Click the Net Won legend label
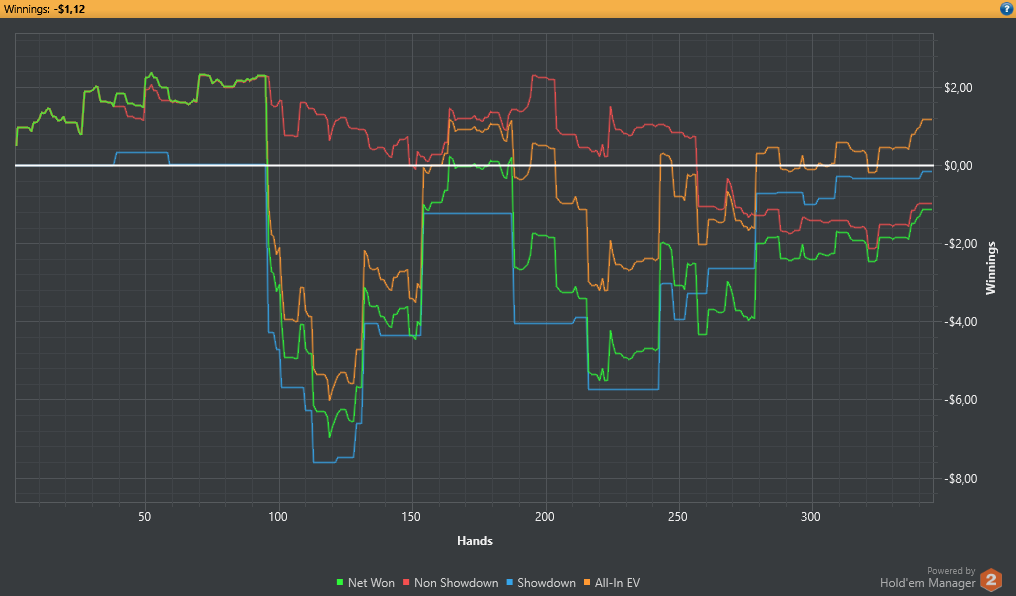Image resolution: width=1016 pixels, height=596 pixels. click(371, 583)
